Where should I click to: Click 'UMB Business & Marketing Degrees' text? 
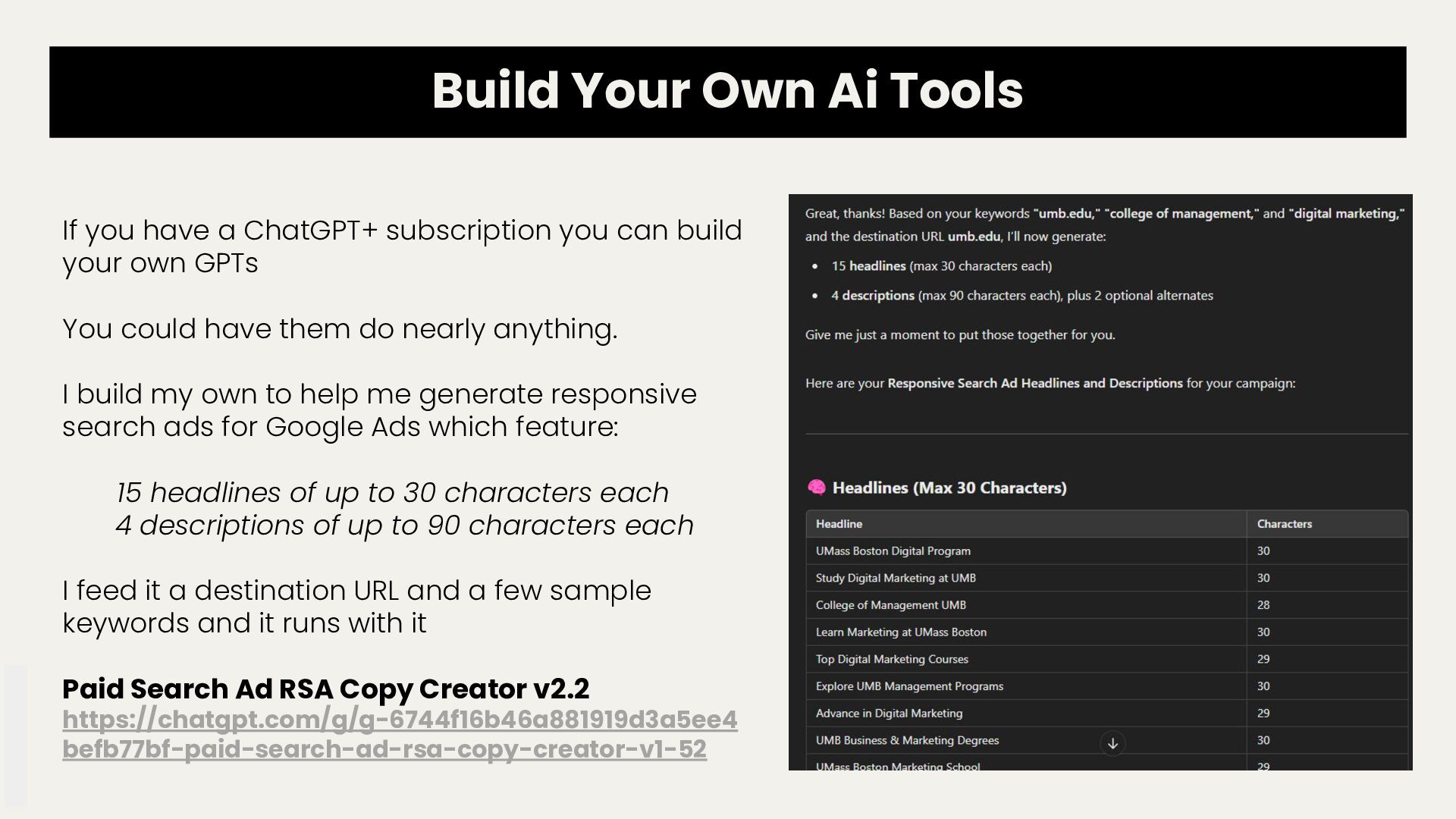pos(907,740)
